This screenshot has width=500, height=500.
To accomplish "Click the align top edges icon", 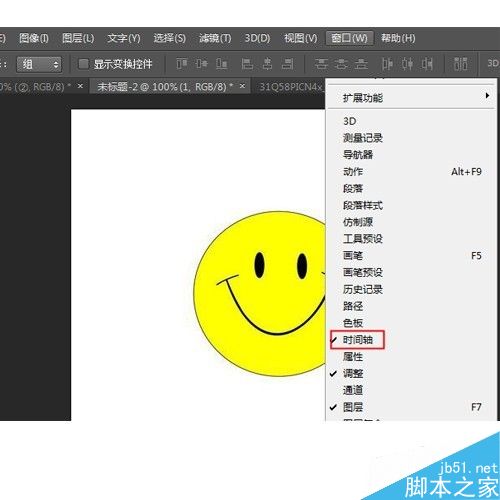I will (x=182, y=63).
